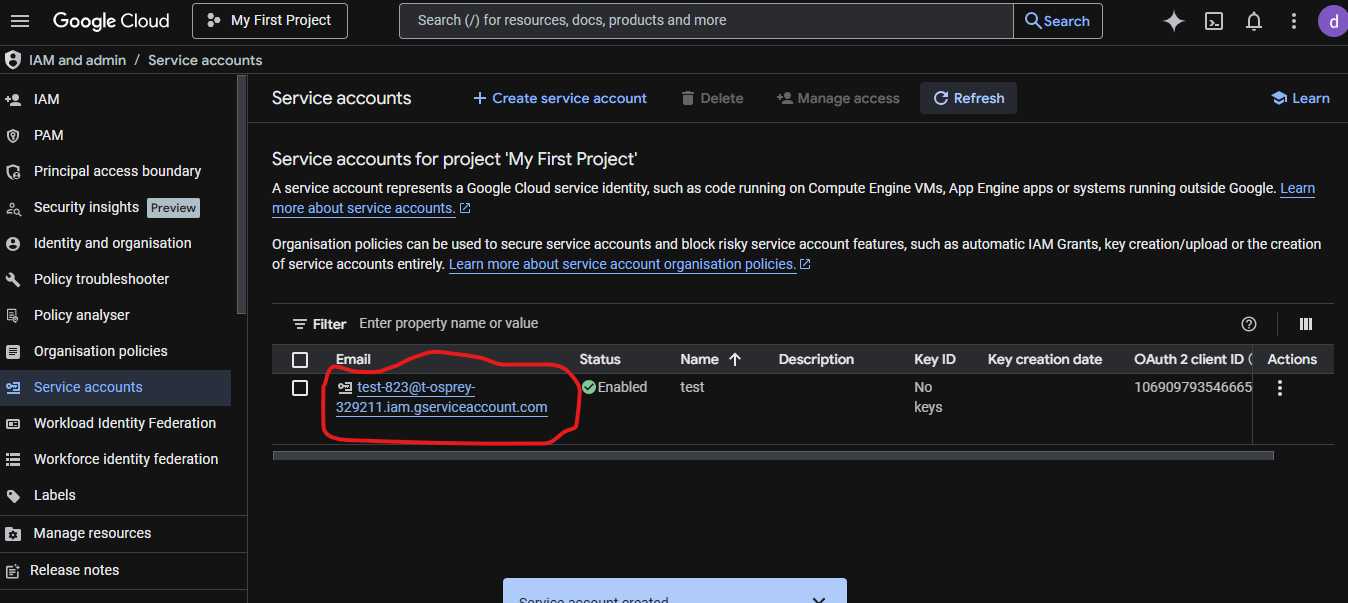
Task: Open the account avatar menu
Action: tap(1334, 20)
